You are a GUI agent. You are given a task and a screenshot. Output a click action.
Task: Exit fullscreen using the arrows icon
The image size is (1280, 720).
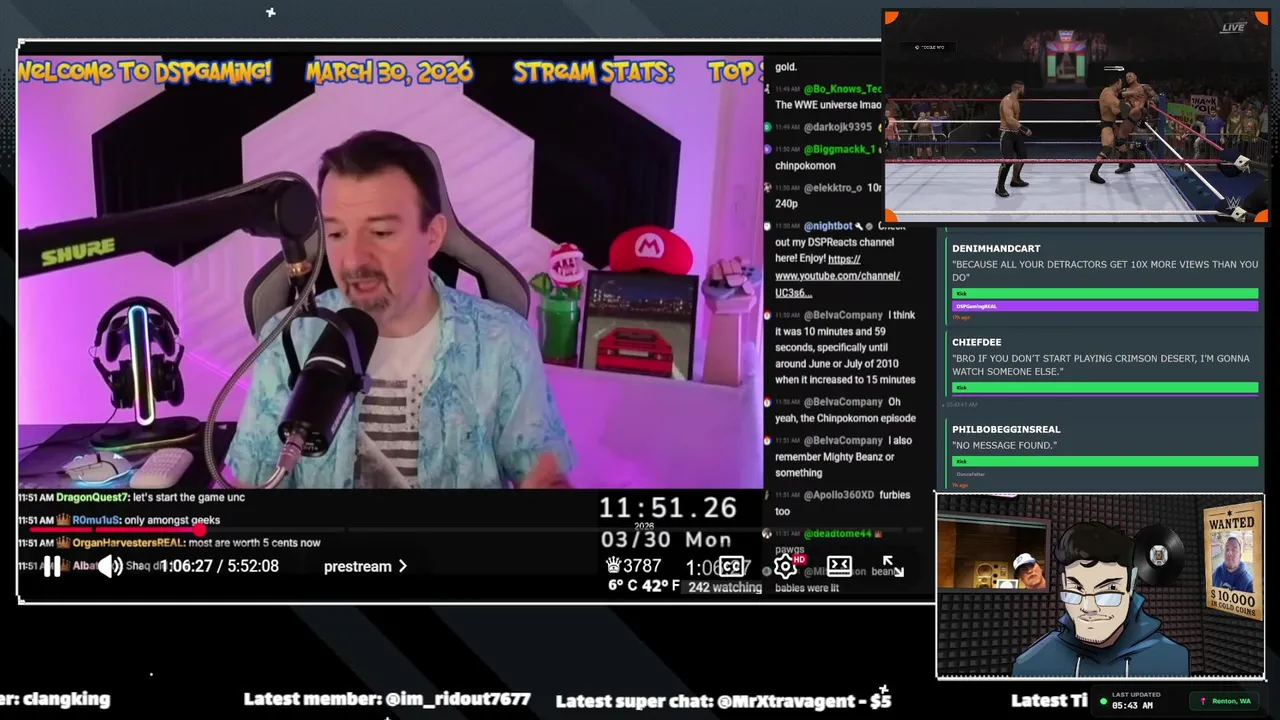(893, 567)
